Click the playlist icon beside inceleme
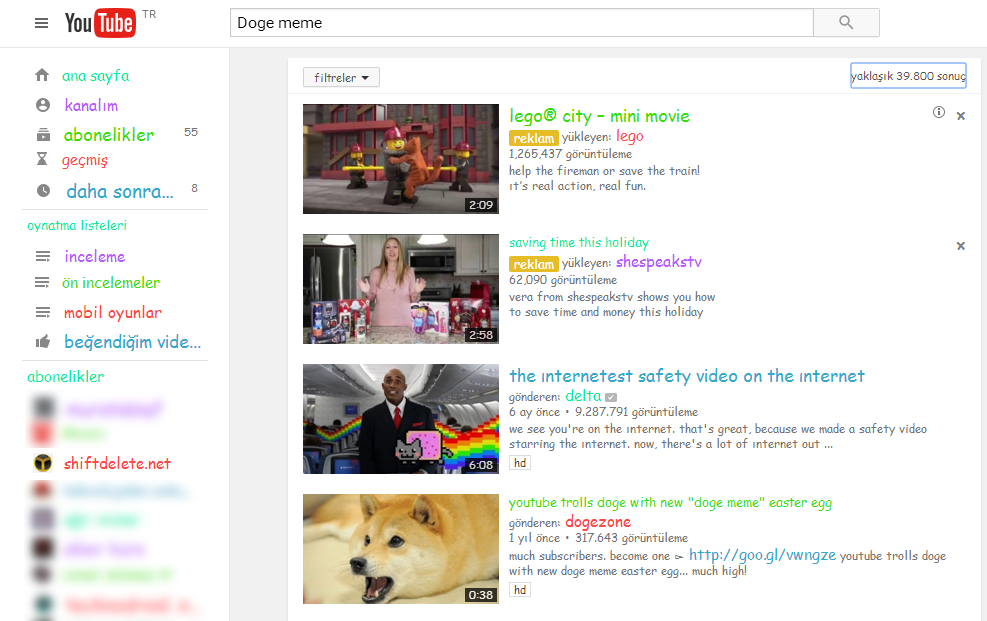 [x=42, y=256]
